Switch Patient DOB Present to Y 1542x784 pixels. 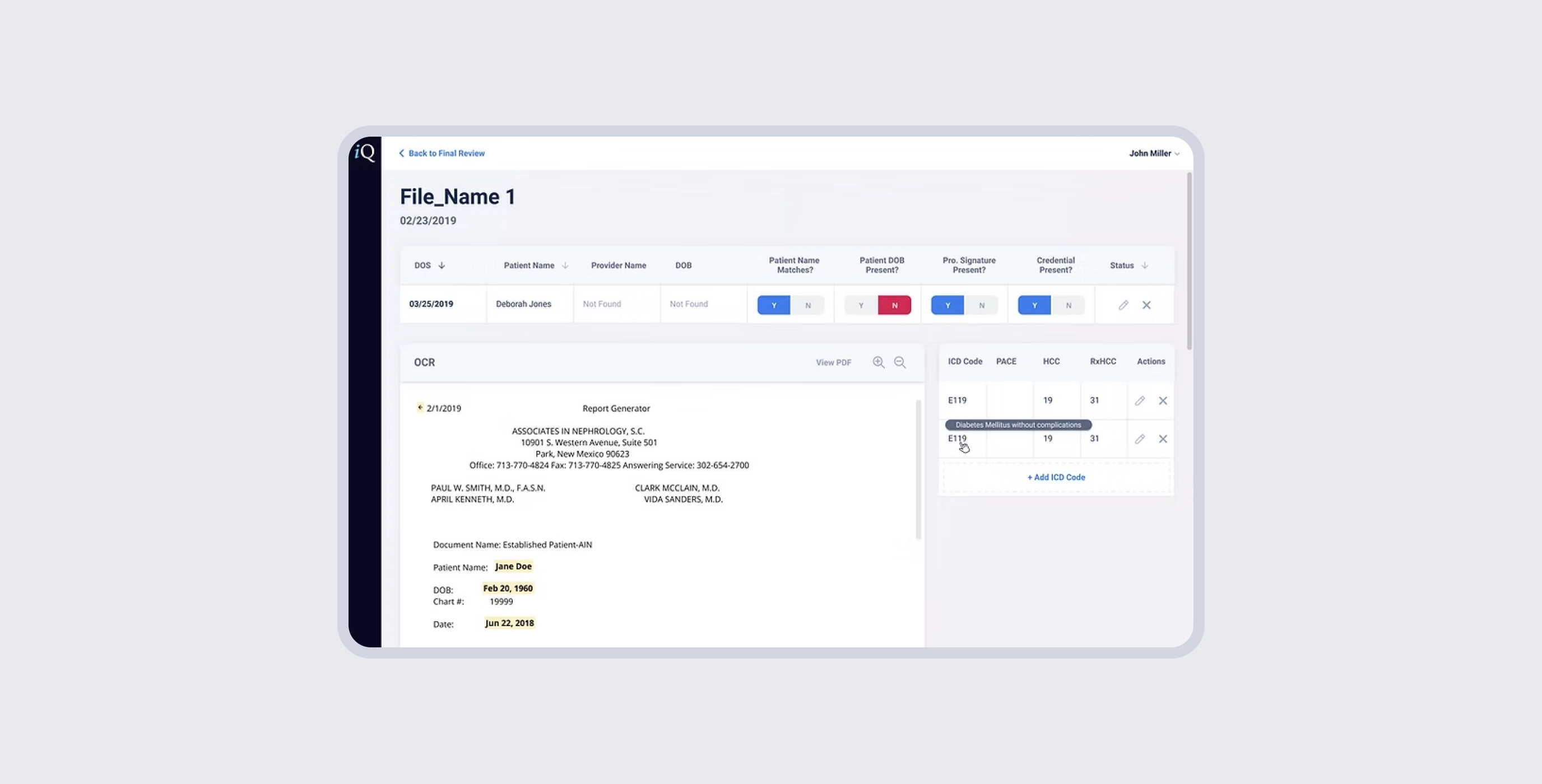click(x=861, y=305)
